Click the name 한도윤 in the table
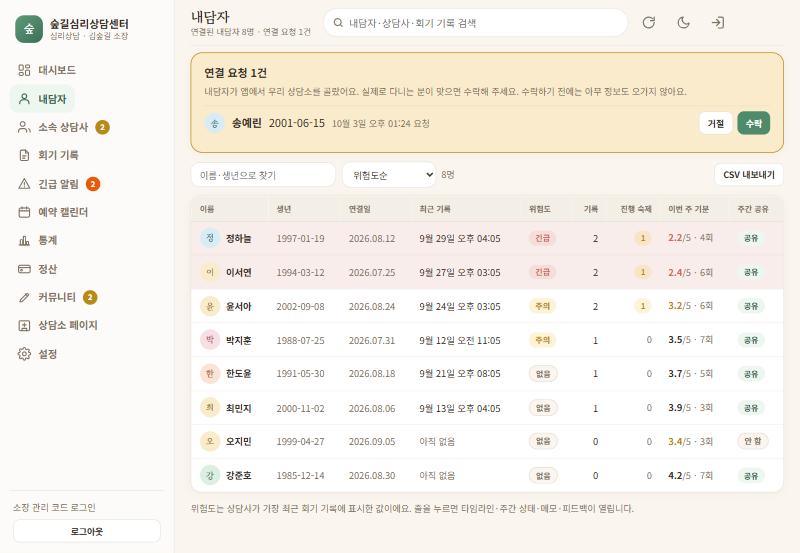This screenshot has height=553, width=800. (x=239, y=374)
